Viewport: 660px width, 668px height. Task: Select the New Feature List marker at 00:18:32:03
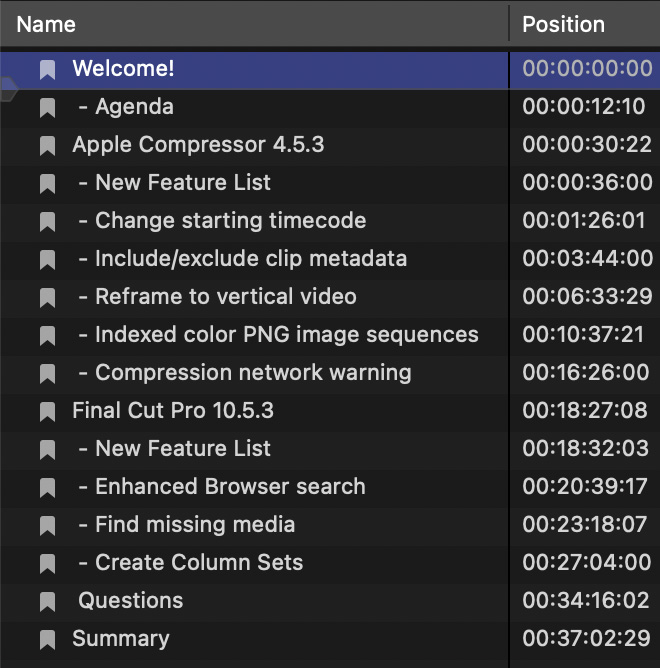[x=174, y=449]
